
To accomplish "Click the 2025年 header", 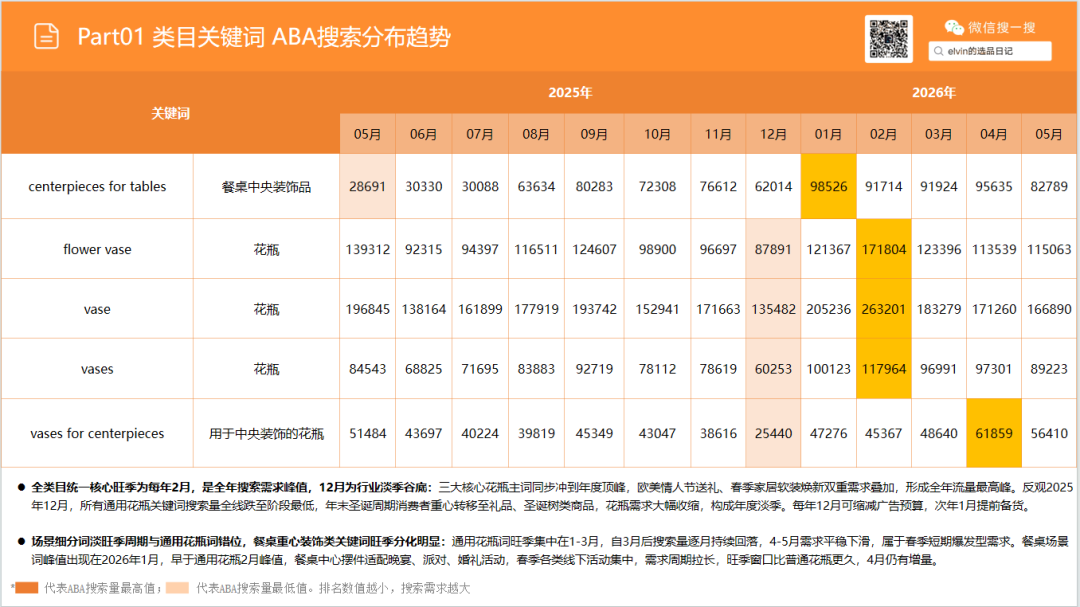I will [570, 92].
